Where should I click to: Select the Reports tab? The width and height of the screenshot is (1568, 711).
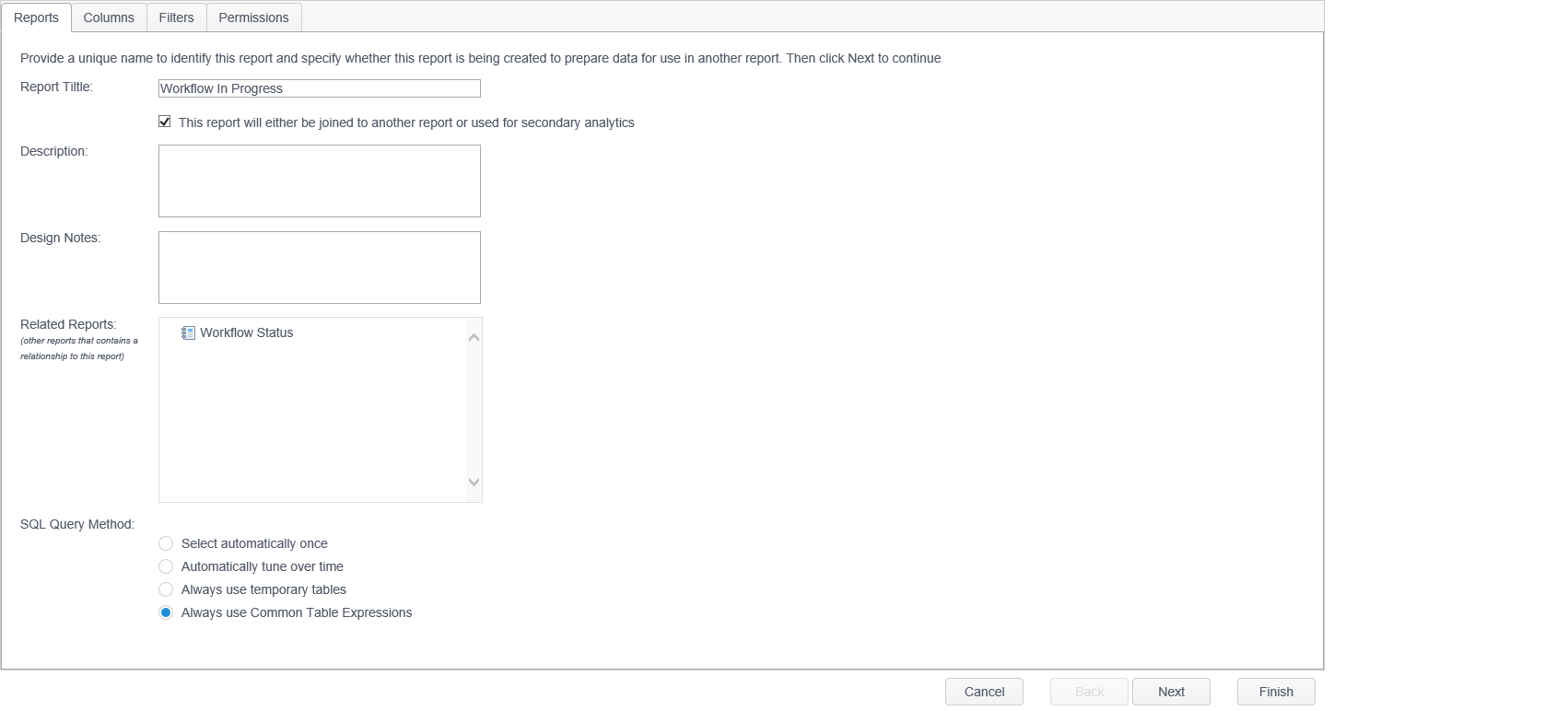click(36, 17)
